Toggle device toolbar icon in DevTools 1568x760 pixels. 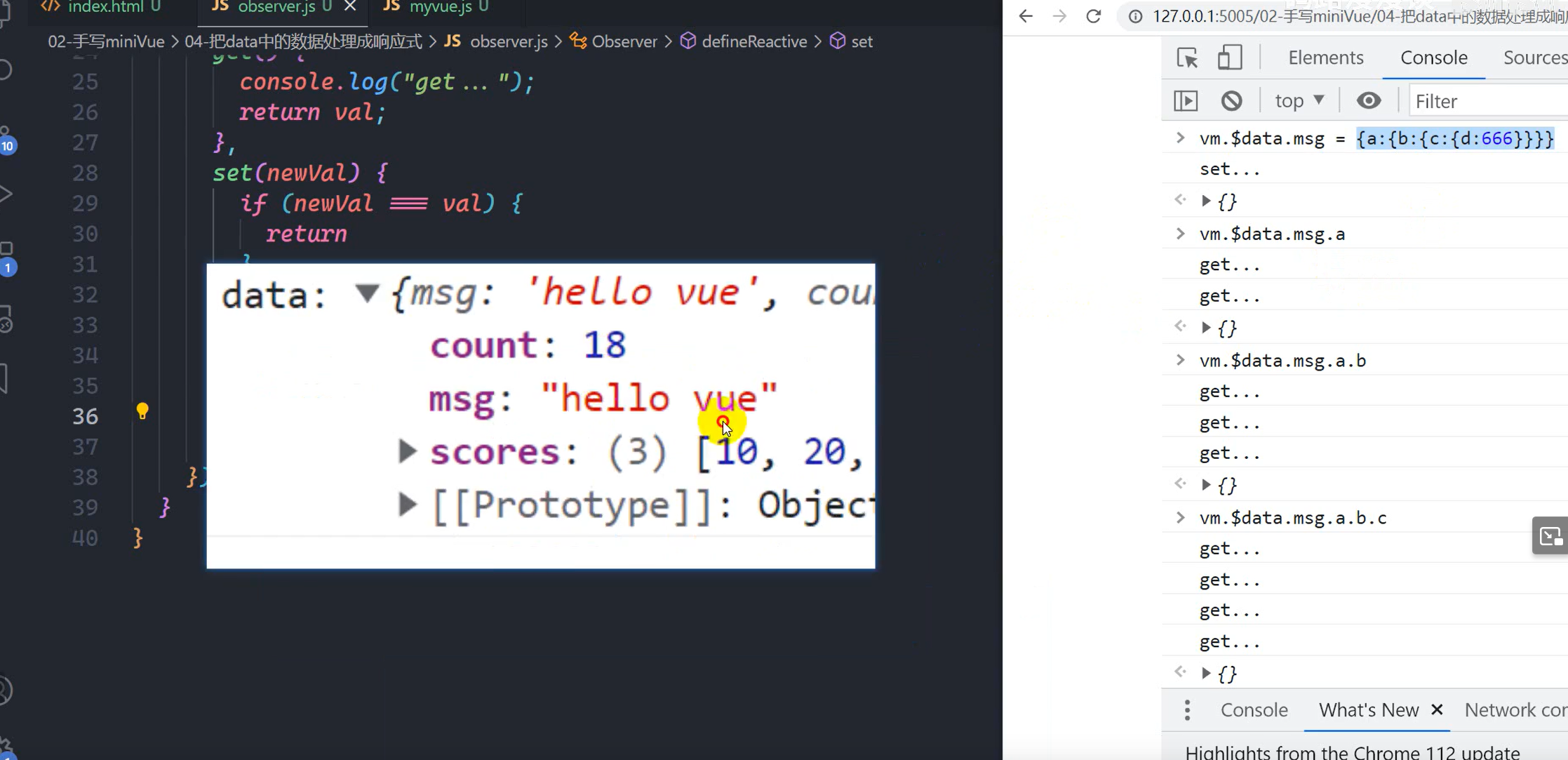tap(1229, 58)
